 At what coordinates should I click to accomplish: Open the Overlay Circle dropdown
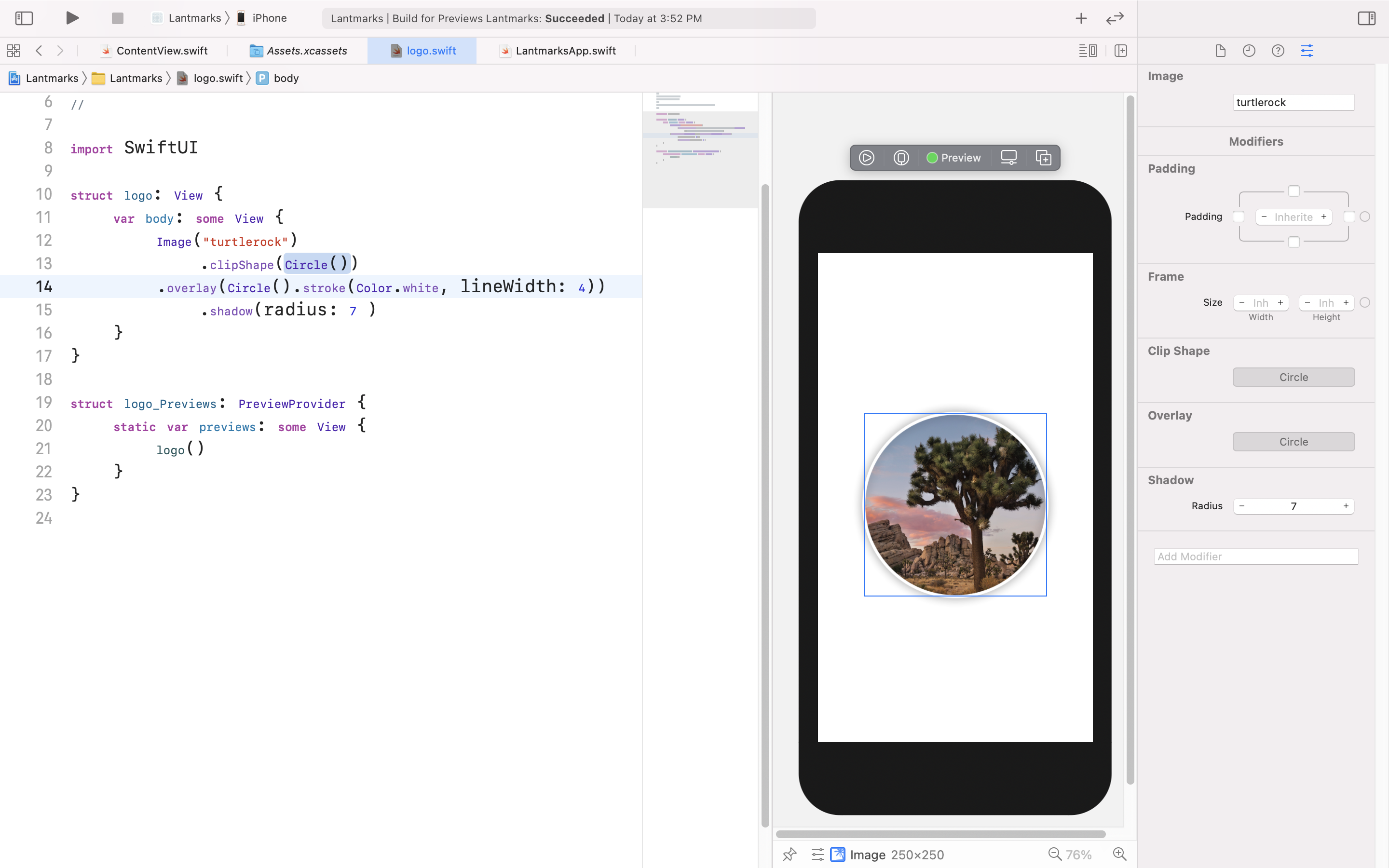coord(1293,441)
